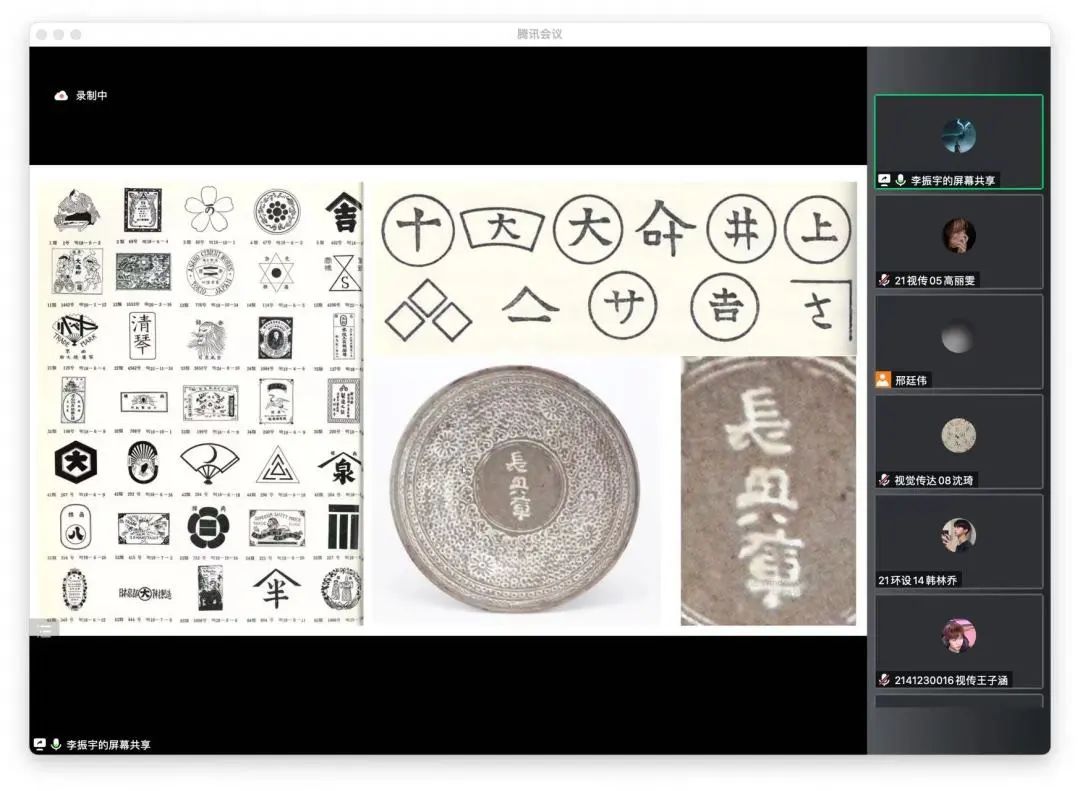Click the 李振宇的屏幕共享 label at bottom left
This screenshot has height=791, width=1080.
click(108, 745)
